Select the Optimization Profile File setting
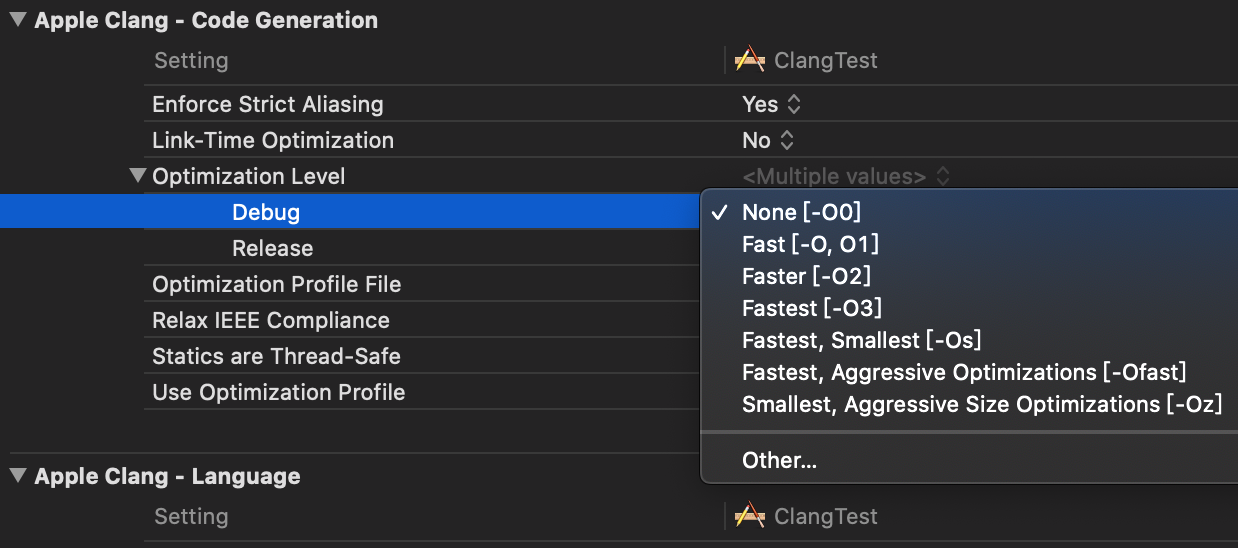The height and width of the screenshot is (548, 1238). click(x=276, y=284)
